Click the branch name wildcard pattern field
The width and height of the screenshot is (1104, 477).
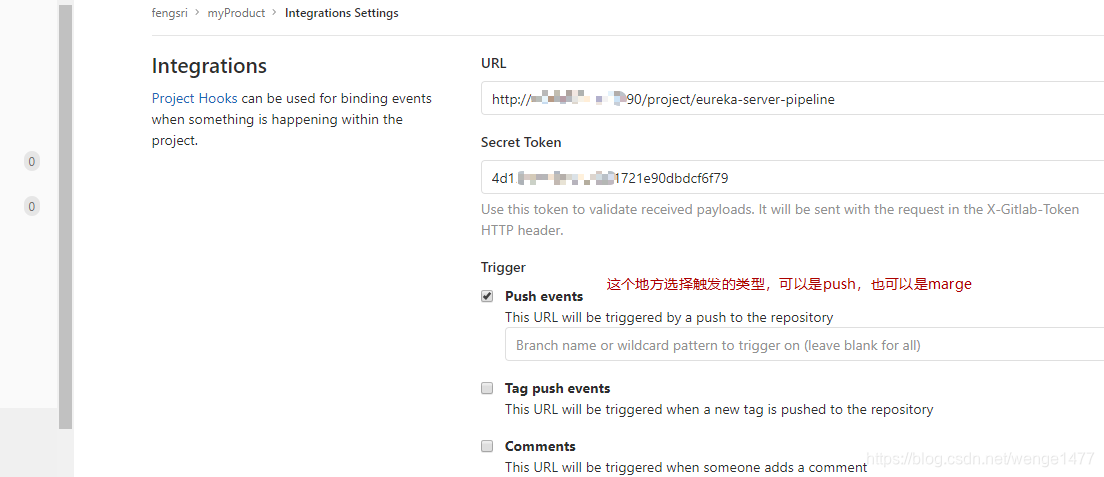click(804, 345)
